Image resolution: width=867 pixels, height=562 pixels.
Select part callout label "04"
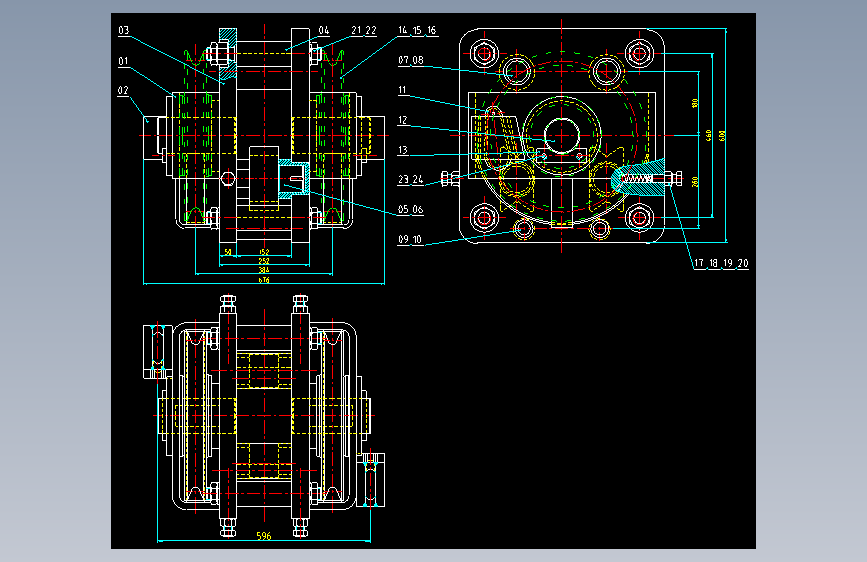point(324,30)
